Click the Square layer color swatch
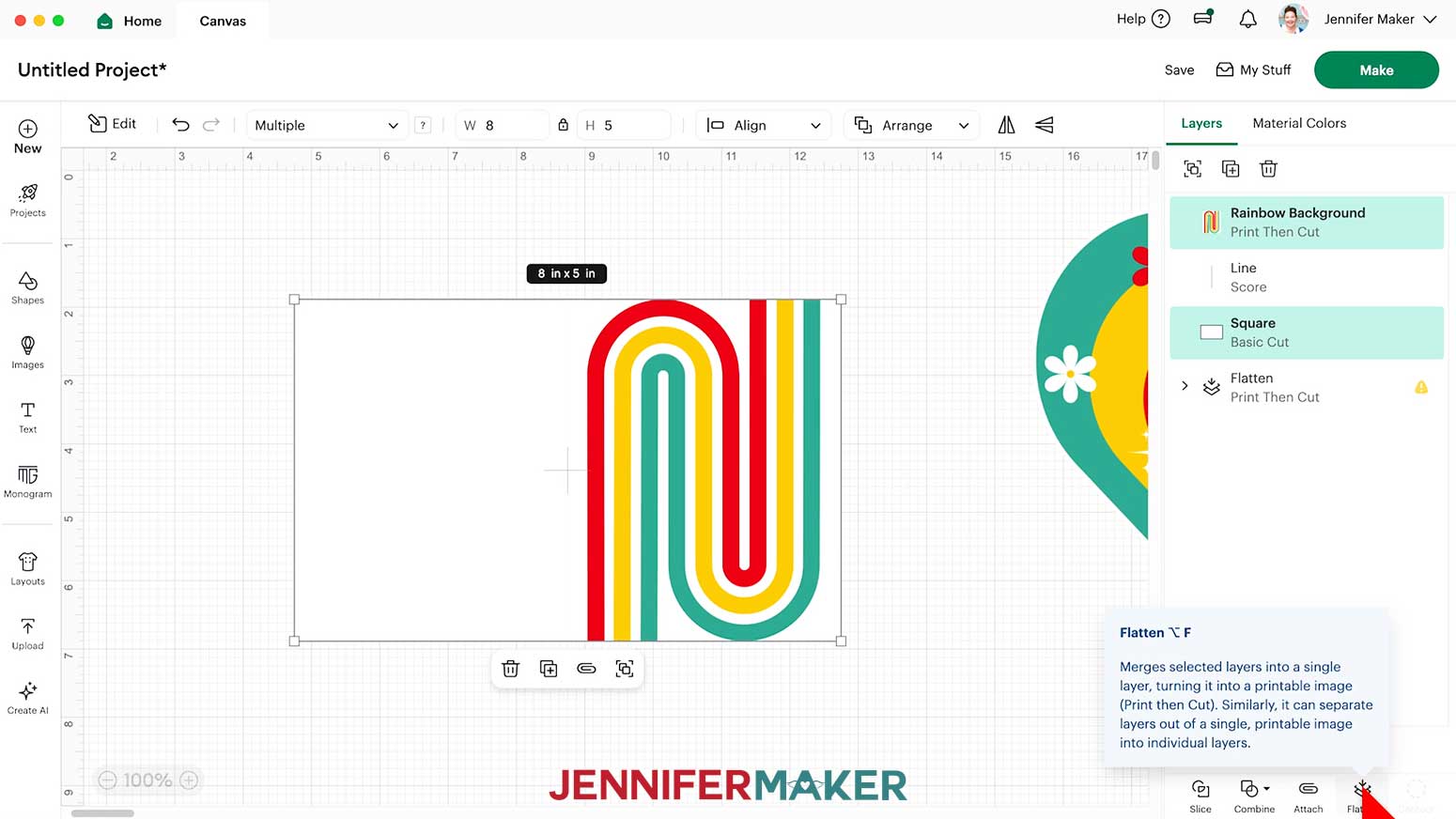 [1212, 332]
